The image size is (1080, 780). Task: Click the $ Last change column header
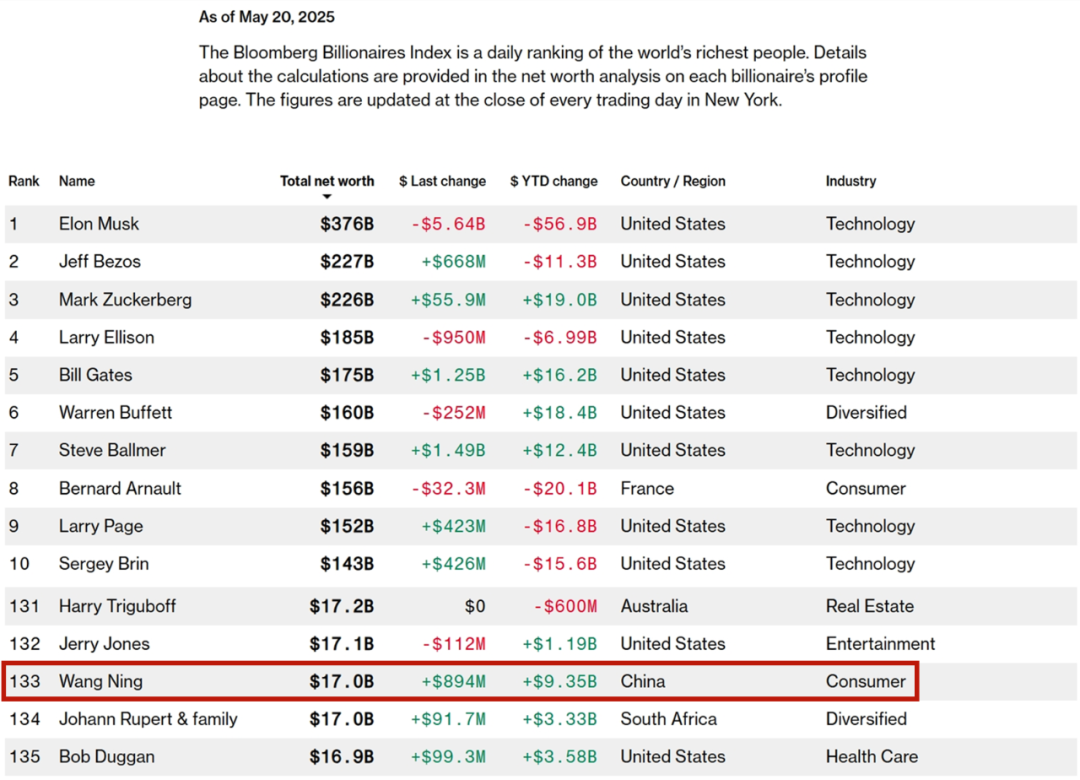coord(442,181)
